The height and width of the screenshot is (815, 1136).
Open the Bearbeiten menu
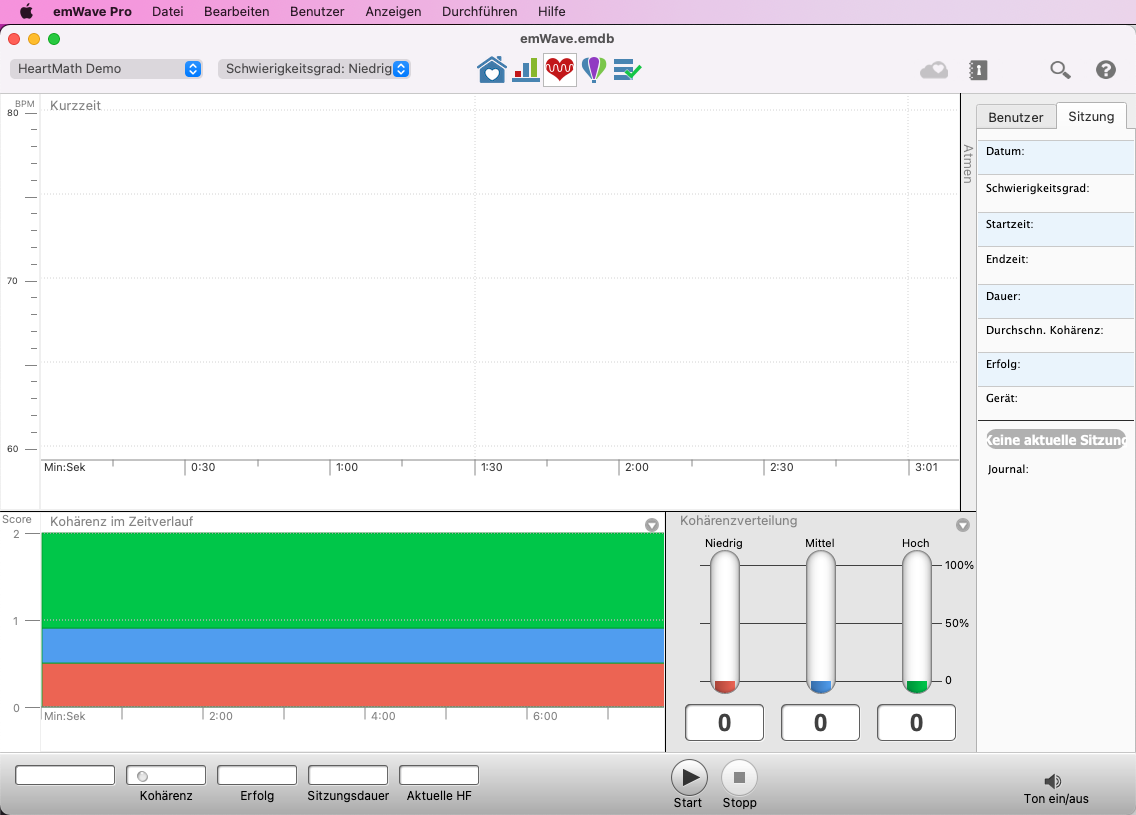236,12
